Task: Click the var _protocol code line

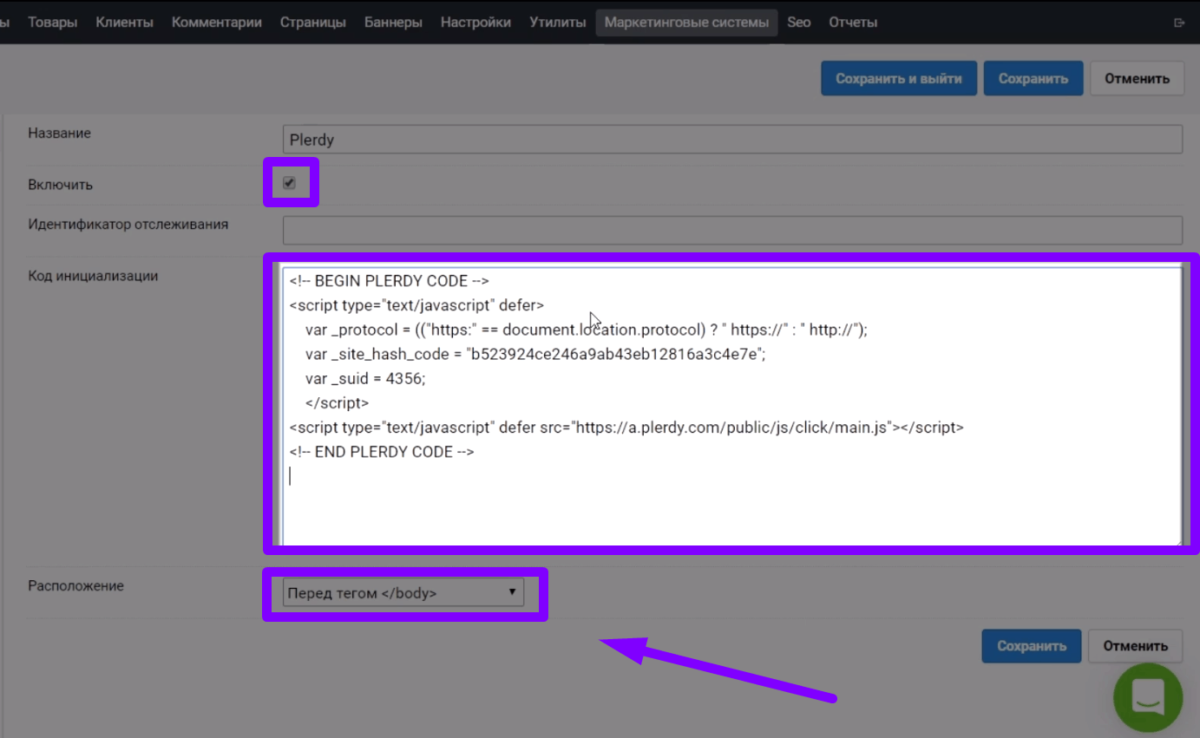Action: coord(587,329)
